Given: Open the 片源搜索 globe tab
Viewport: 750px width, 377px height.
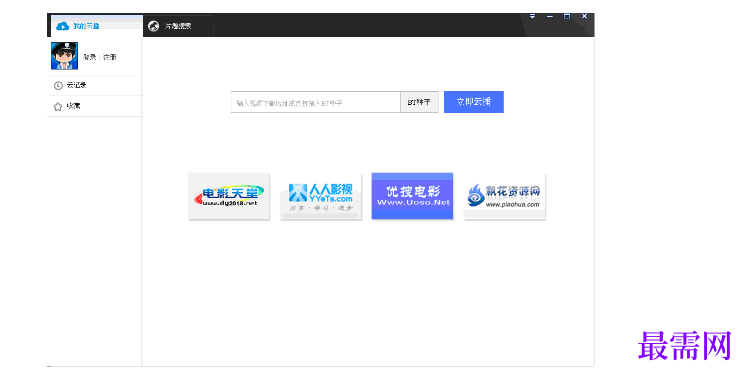Looking at the screenshot, I should [178, 26].
